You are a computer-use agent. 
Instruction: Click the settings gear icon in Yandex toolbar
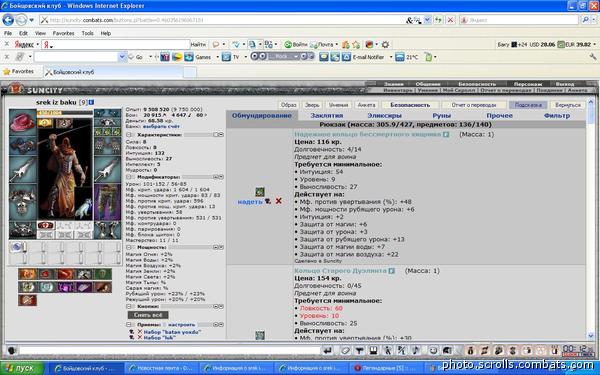tap(385, 45)
